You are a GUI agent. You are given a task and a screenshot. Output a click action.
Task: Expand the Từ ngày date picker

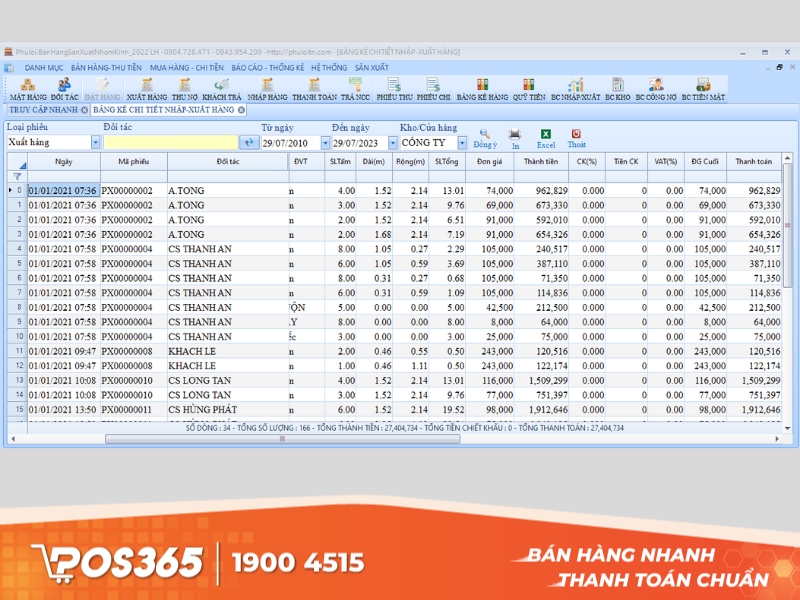323,142
